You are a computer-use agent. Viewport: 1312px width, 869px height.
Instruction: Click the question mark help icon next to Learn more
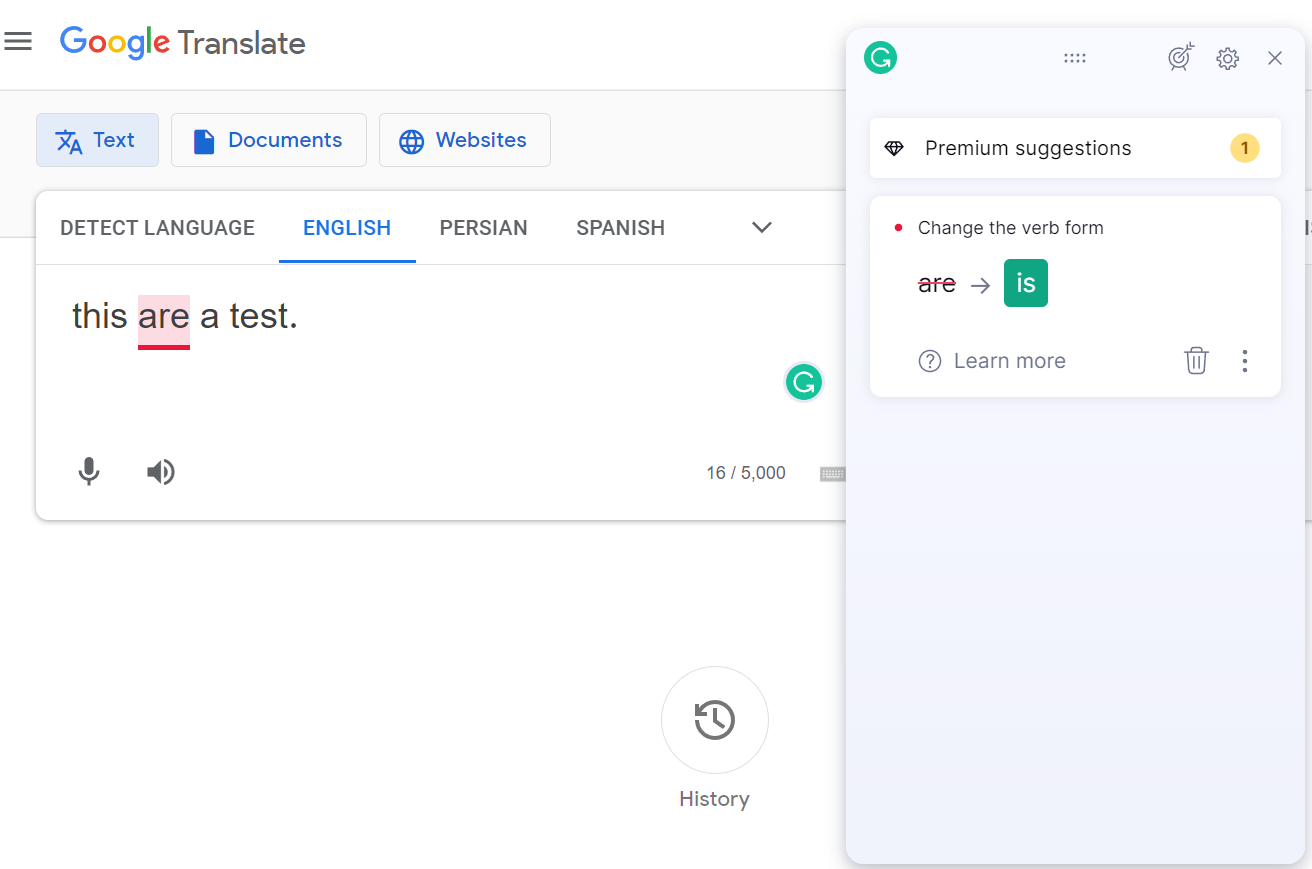tap(929, 360)
